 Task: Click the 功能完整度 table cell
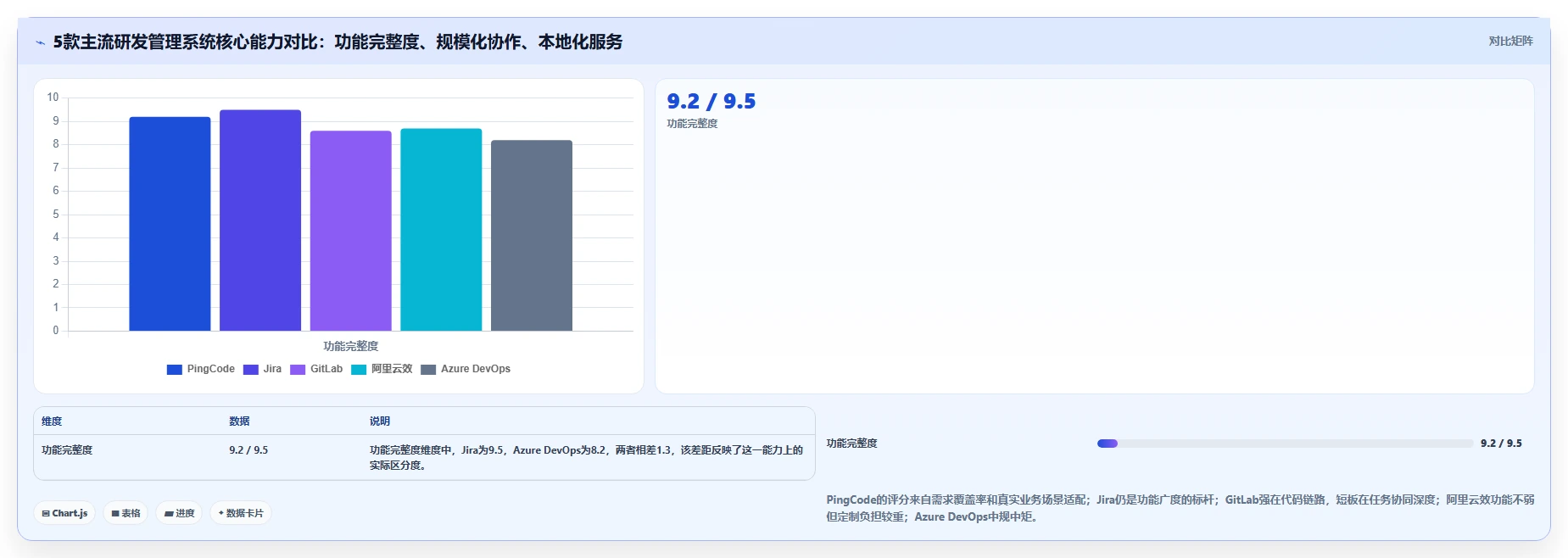point(67,450)
